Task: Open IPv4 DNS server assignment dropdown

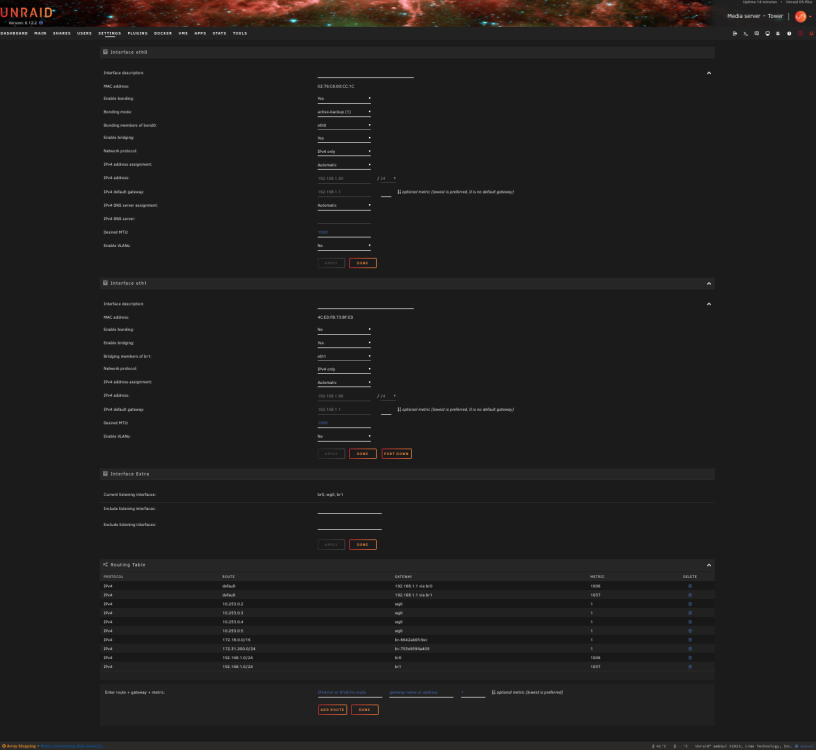Action: tap(344, 206)
